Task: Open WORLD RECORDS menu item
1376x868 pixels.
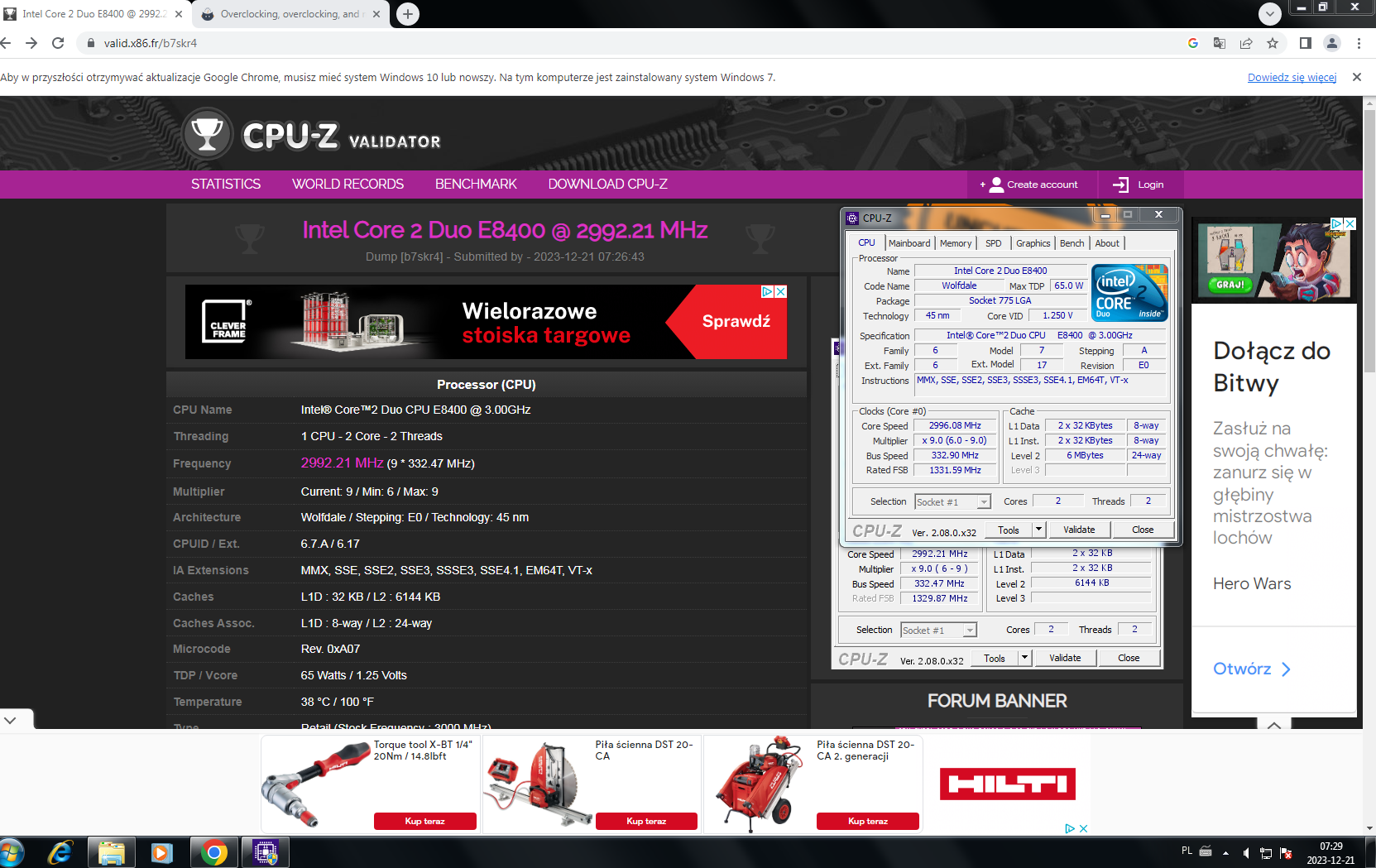Action: point(348,185)
